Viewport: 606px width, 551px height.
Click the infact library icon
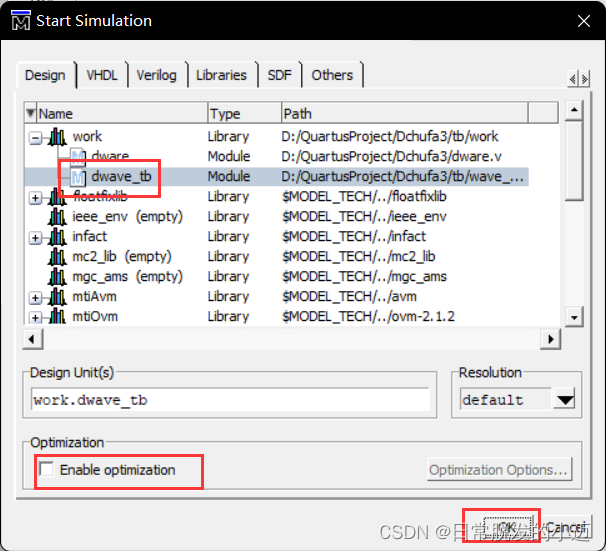[x=57, y=236]
